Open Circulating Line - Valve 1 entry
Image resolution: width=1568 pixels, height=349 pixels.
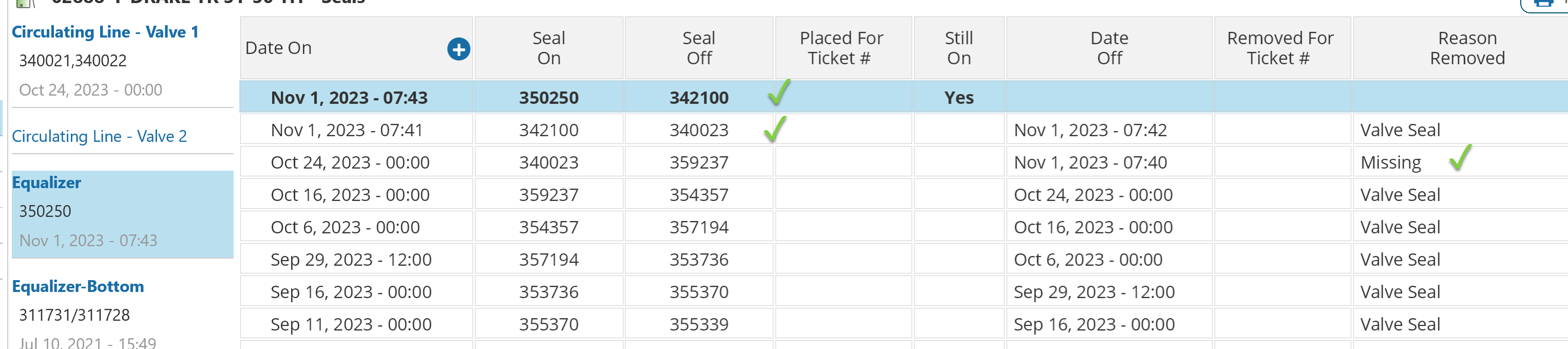point(105,32)
